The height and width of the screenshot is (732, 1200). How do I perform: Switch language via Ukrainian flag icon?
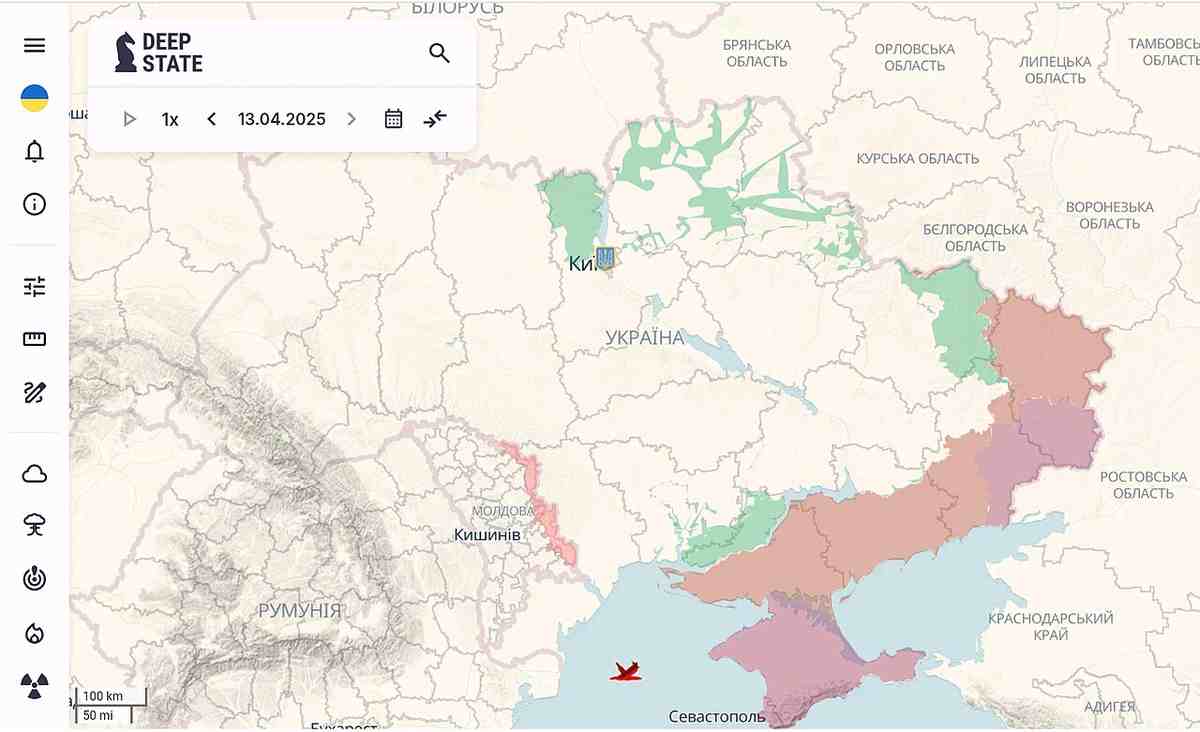click(35, 98)
